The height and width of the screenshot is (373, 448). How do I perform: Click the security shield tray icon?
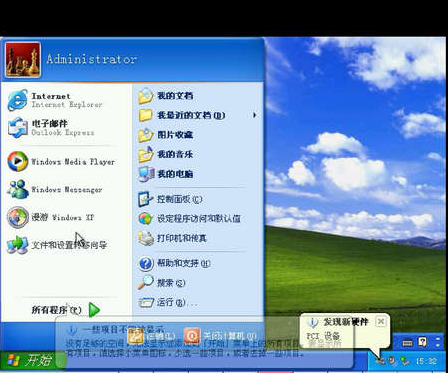pyautogui.click(x=392, y=360)
